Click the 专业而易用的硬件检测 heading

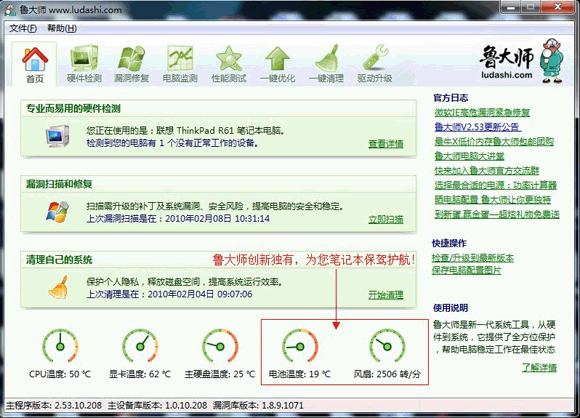pyautogui.click(x=73, y=109)
